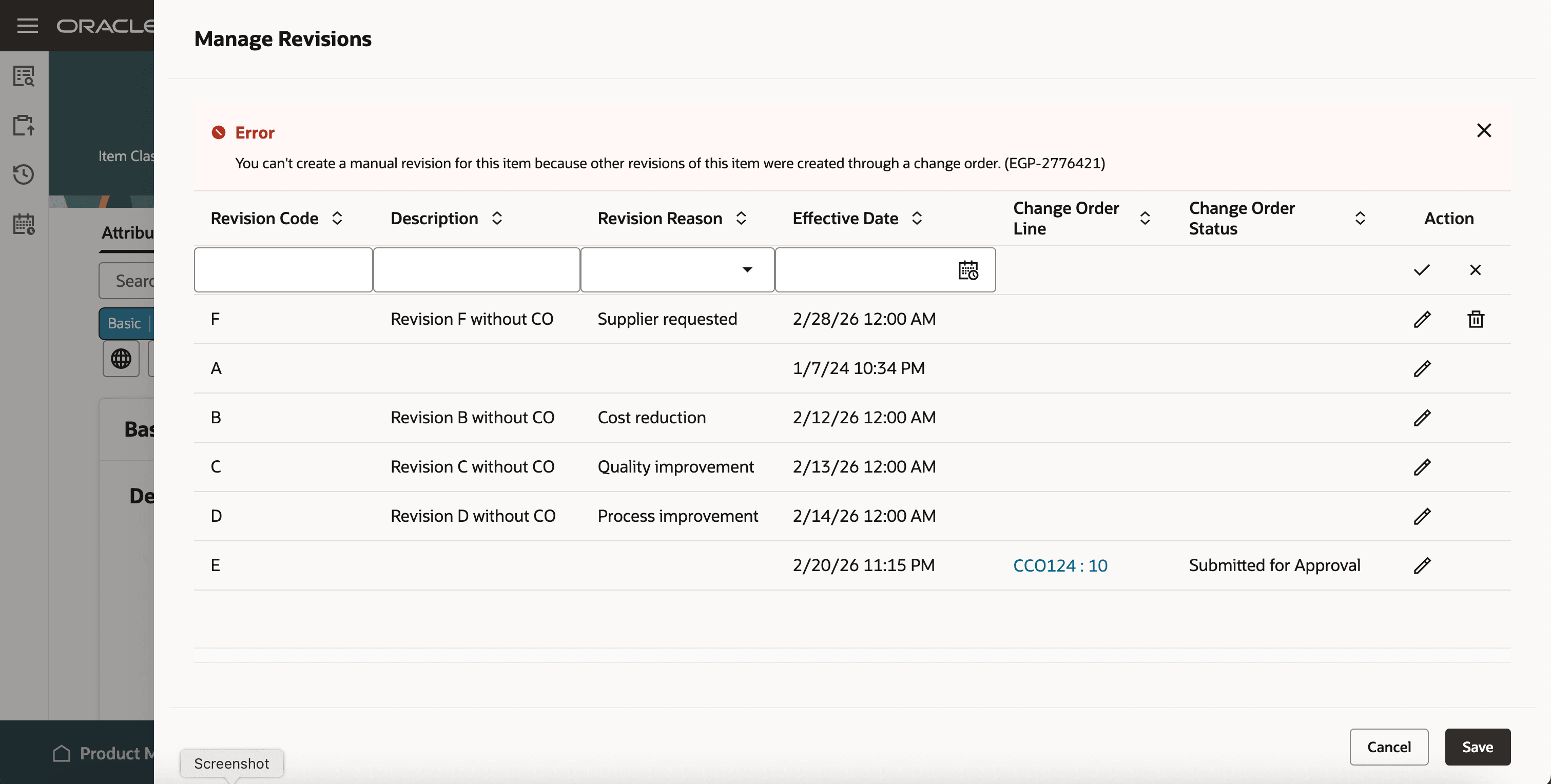Image resolution: width=1551 pixels, height=784 pixels.
Task: Click the new Revision Code input field
Action: 283,270
